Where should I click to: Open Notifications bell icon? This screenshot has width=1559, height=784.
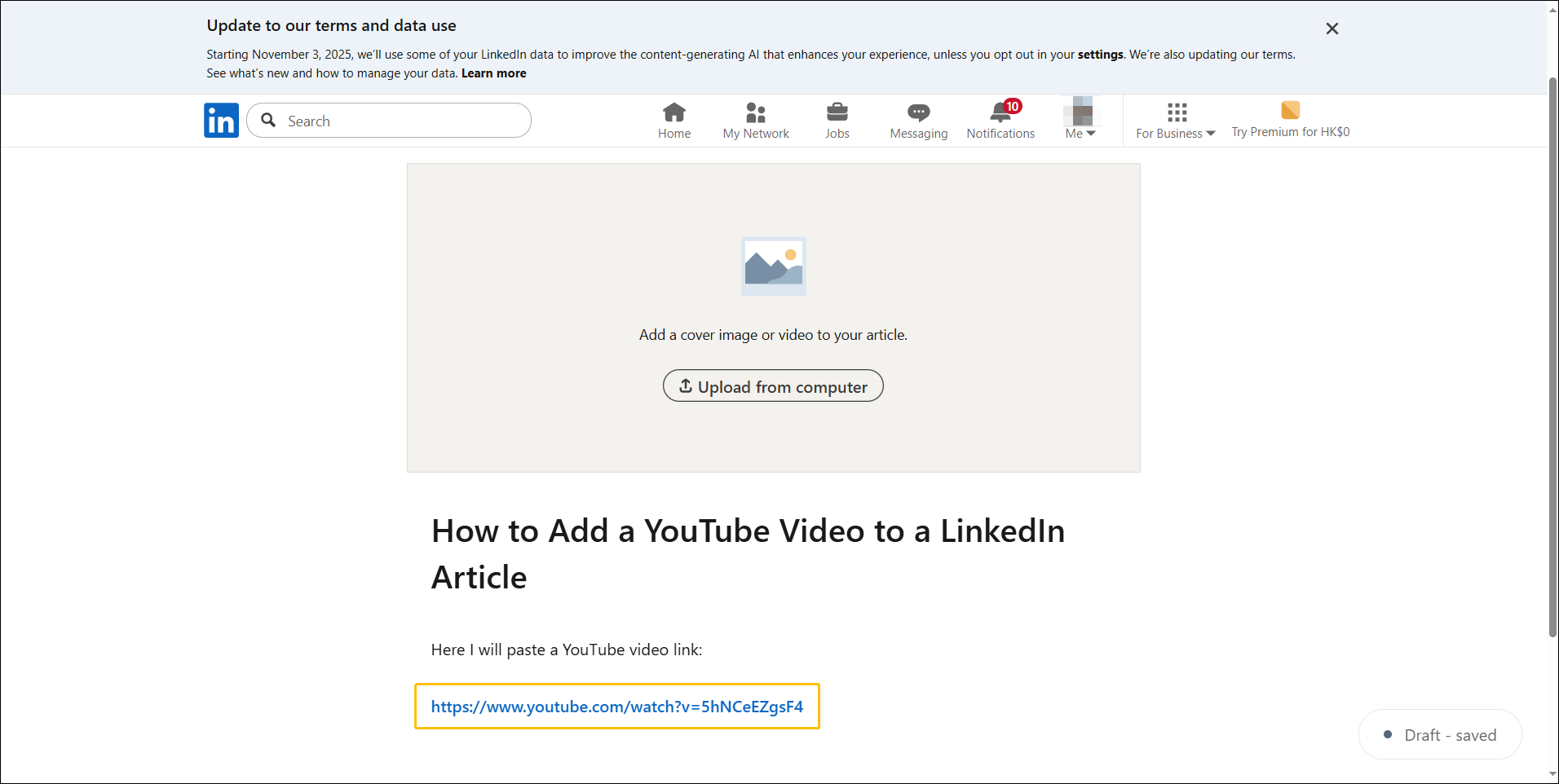[1001, 112]
